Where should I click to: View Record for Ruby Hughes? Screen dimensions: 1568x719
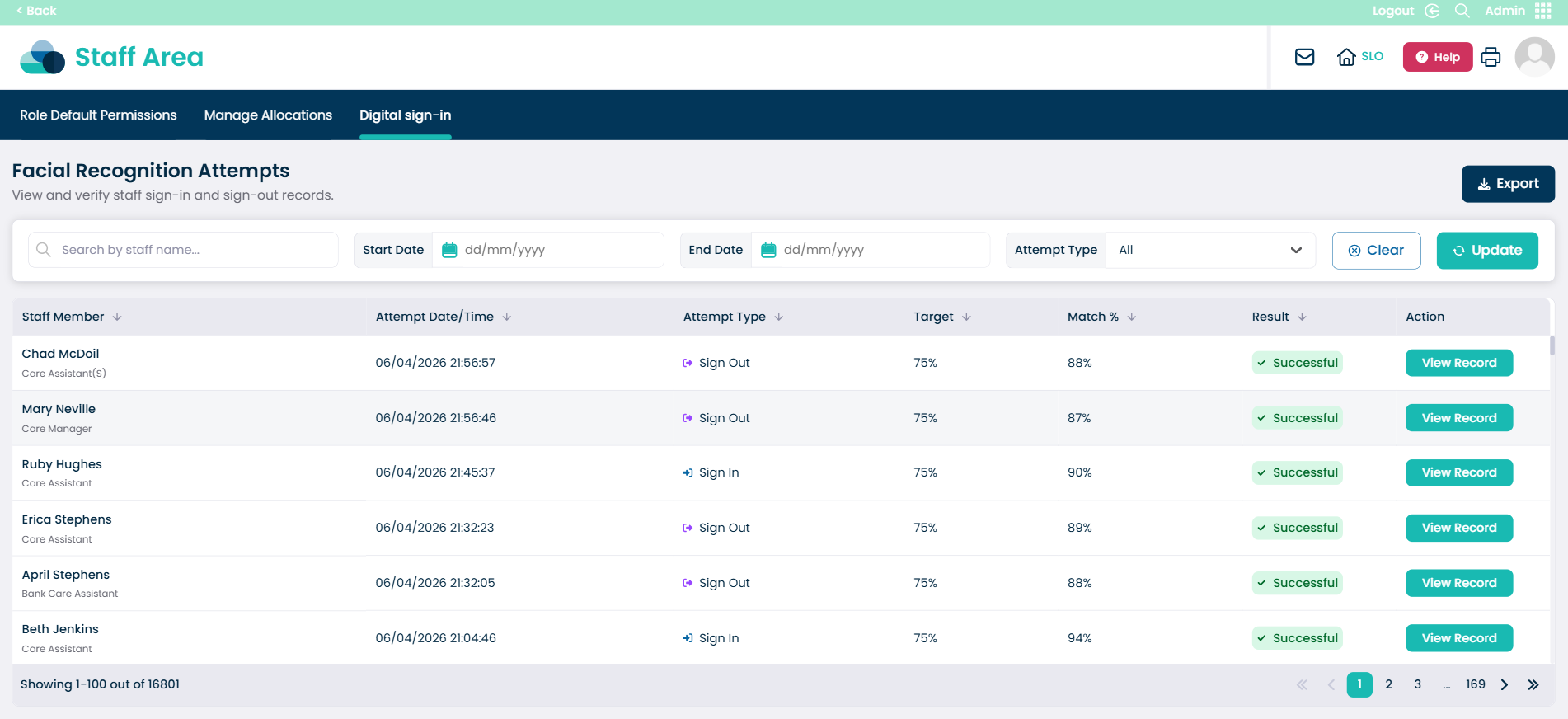[1458, 472]
